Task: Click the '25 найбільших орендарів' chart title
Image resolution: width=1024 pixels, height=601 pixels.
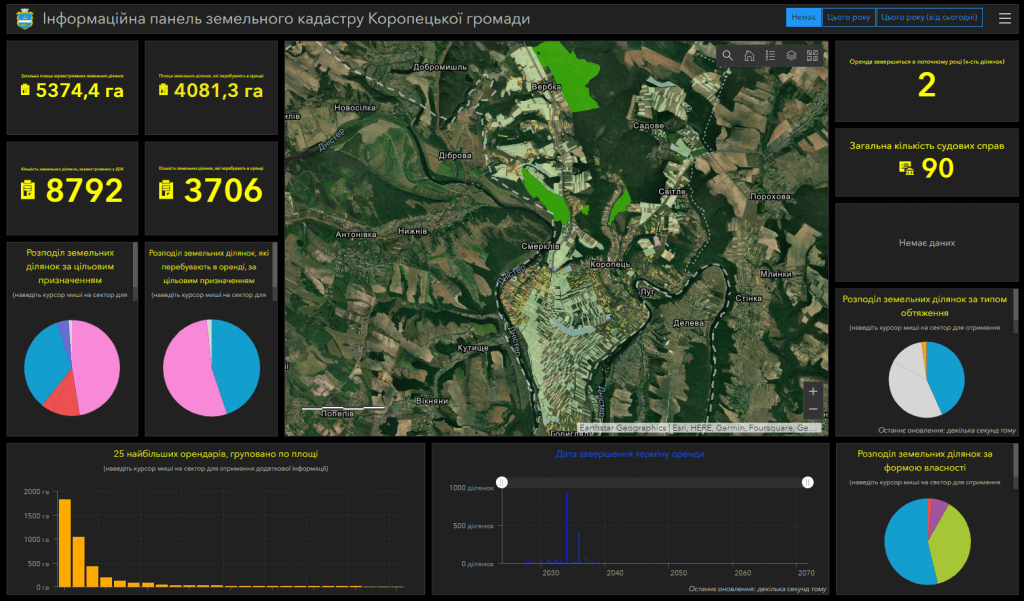Action: coord(216,454)
